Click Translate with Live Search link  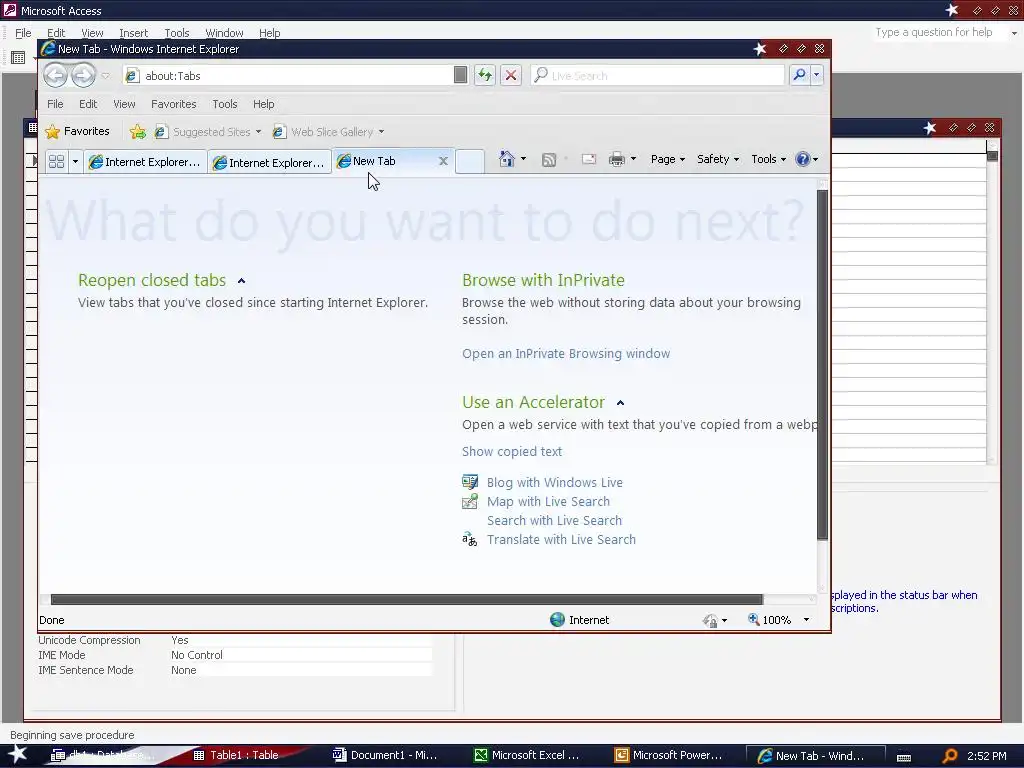pyautogui.click(x=561, y=539)
